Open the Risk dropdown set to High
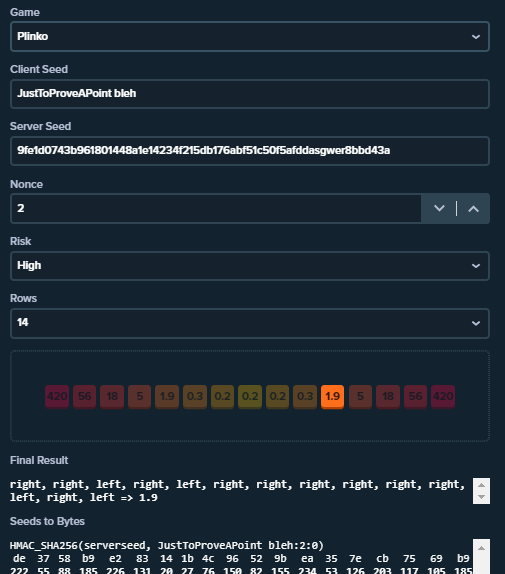 point(250,266)
